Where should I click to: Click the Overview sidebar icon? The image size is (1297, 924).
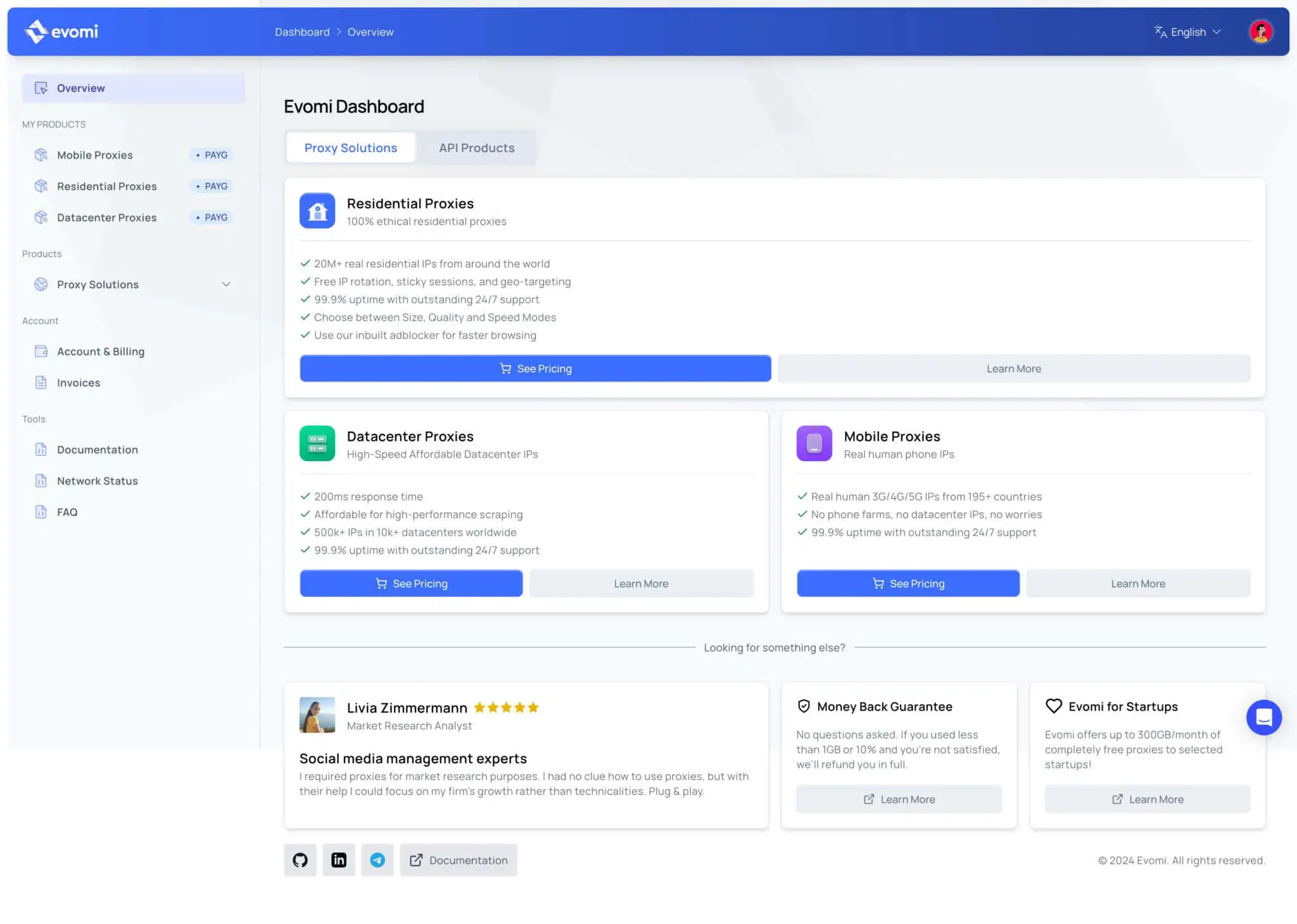click(41, 88)
